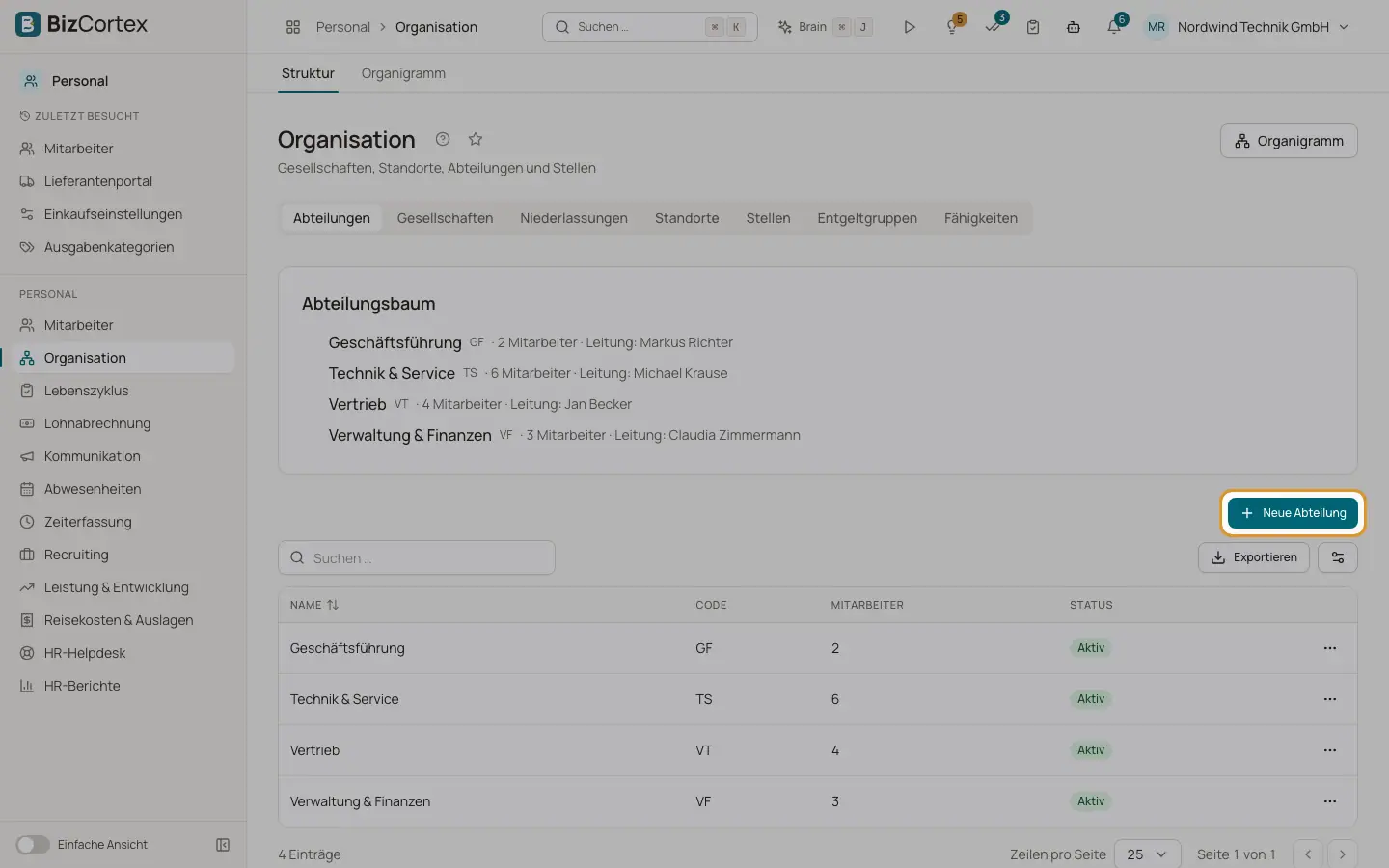Select Vertrieb in the Abteilungsbaum

tap(357, 404)
